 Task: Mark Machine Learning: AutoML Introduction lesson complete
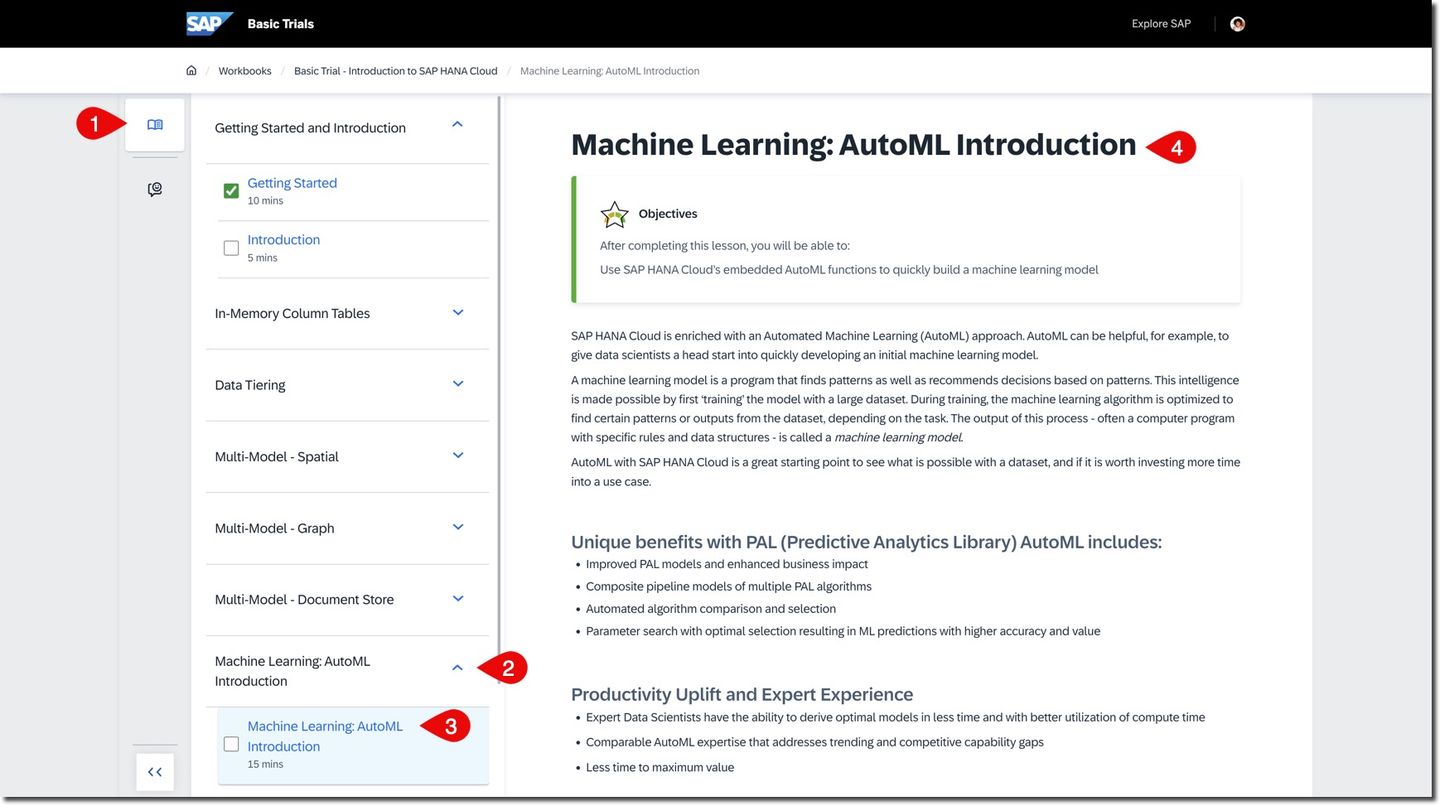pyautogui.click(x=231, y=744)
